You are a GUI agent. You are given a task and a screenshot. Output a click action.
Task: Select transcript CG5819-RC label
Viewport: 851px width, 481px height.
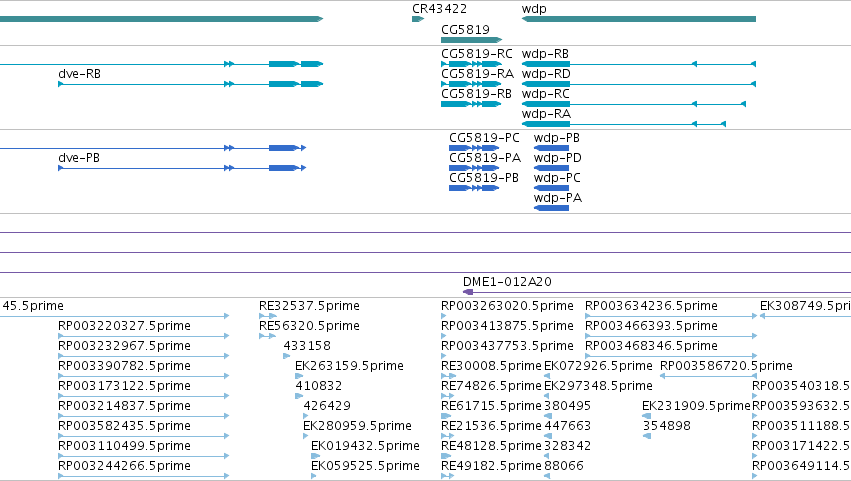click(x=477, y=54)
